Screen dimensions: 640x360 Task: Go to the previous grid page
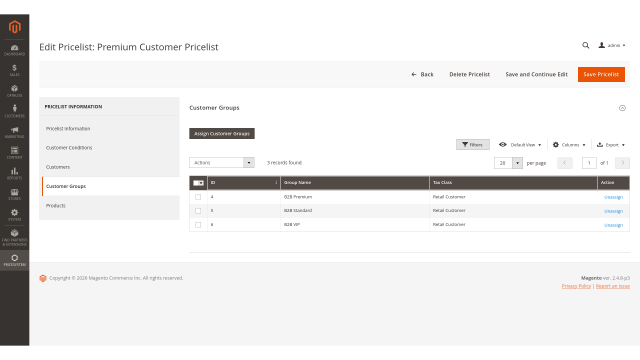565,163
